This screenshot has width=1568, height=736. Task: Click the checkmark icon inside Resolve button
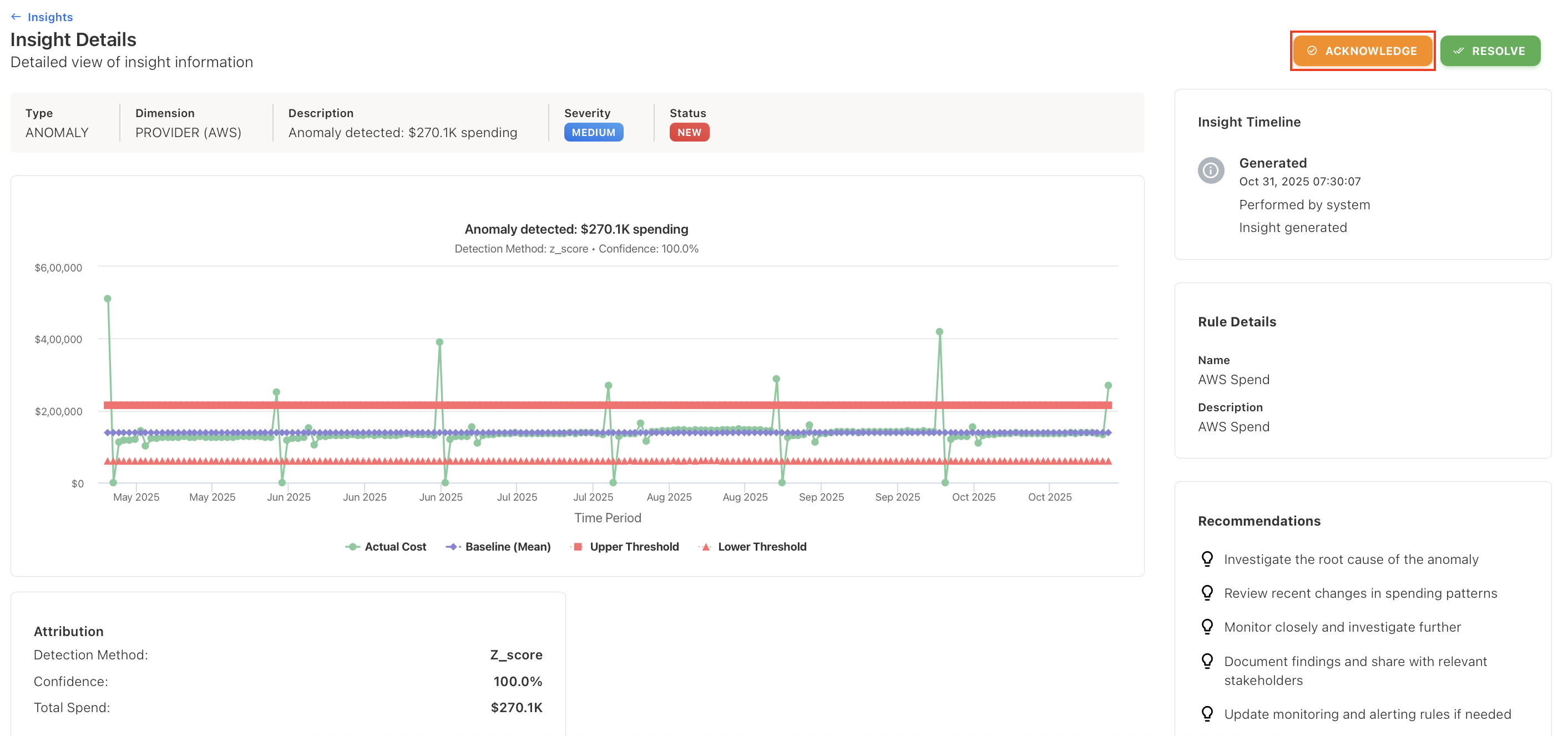click(x=1459, y=51)
